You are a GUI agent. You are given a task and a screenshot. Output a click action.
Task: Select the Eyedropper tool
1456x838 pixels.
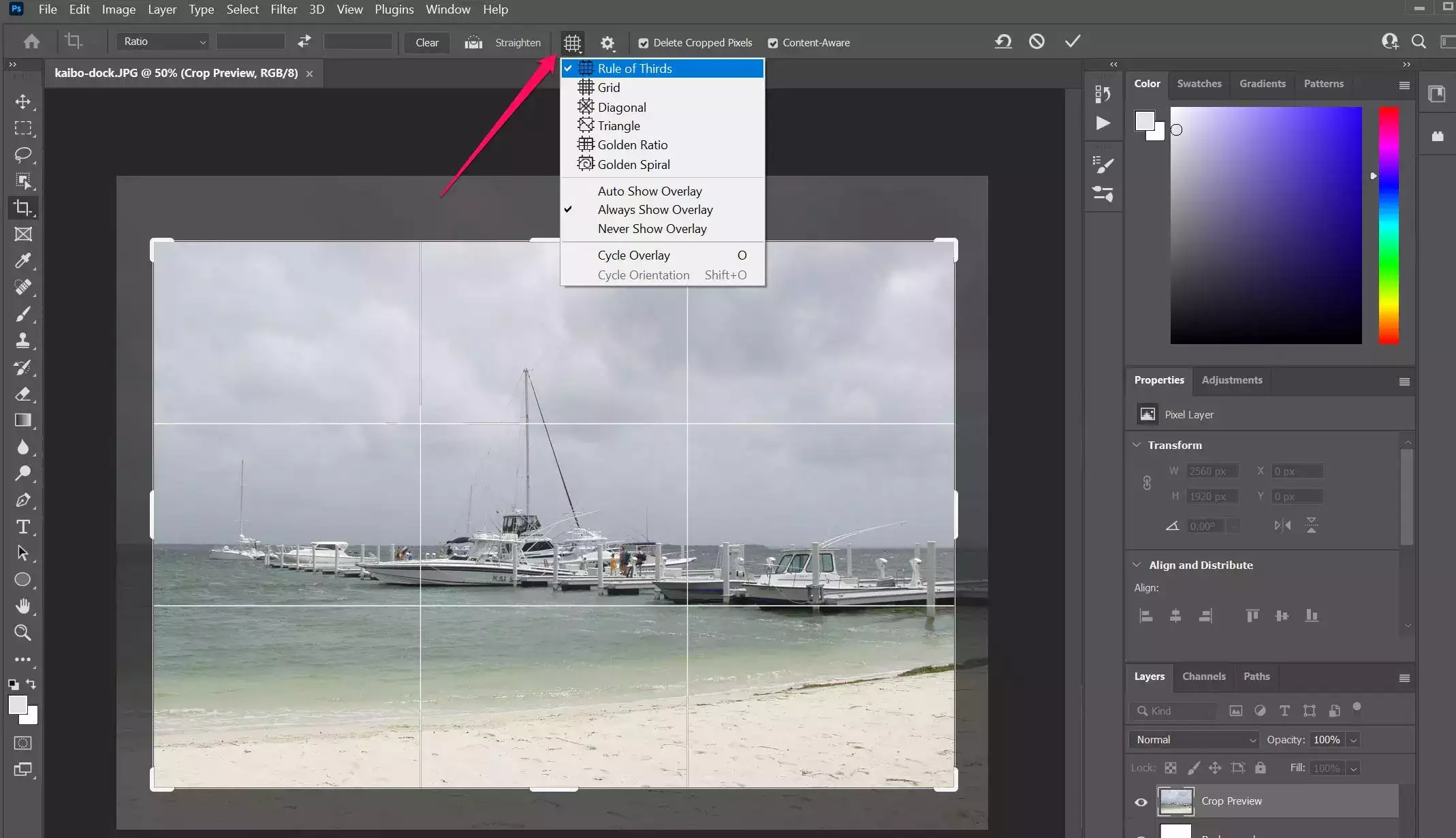point(23,261)
